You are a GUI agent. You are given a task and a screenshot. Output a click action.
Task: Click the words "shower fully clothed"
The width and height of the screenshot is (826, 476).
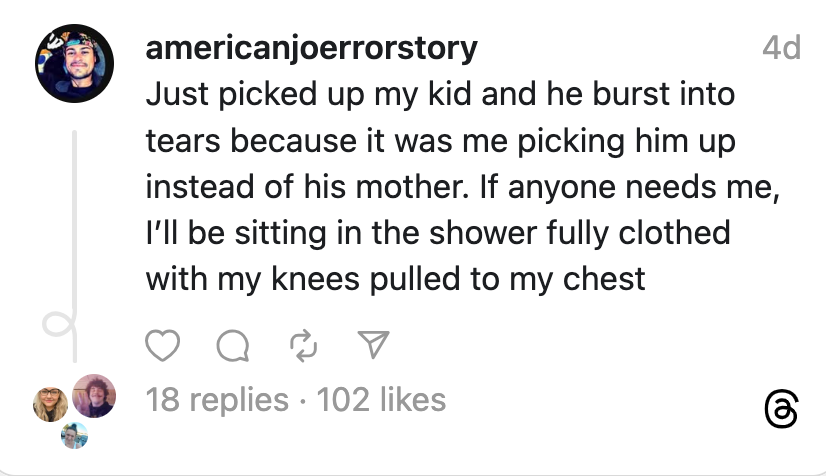pos(579,233)
